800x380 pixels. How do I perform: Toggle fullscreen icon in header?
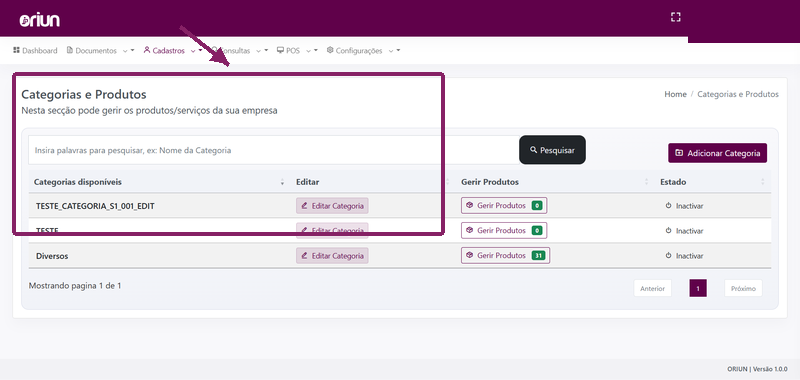point(676,17)
